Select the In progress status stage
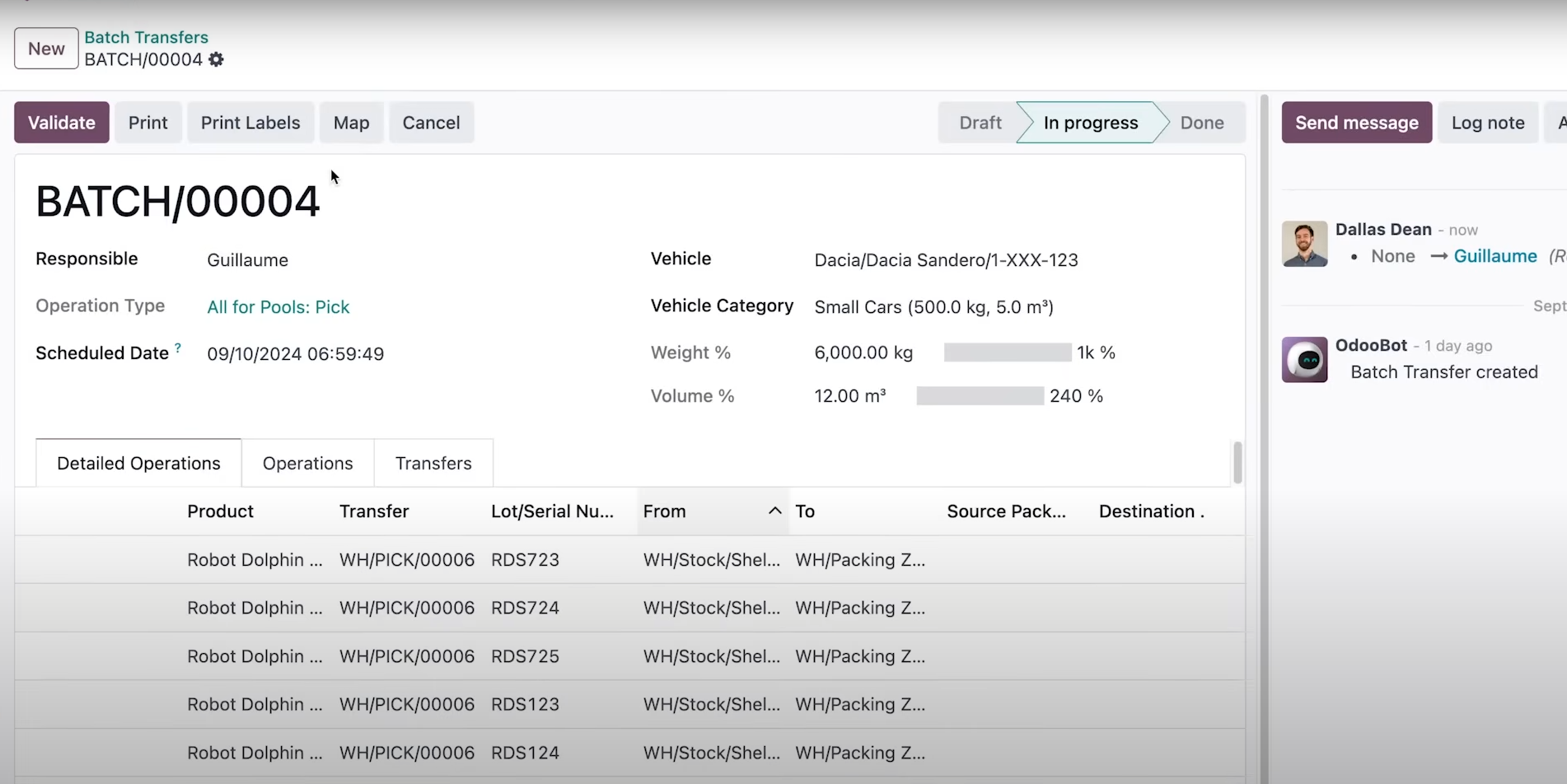The image size is (1567, 784). (1091, 123)
